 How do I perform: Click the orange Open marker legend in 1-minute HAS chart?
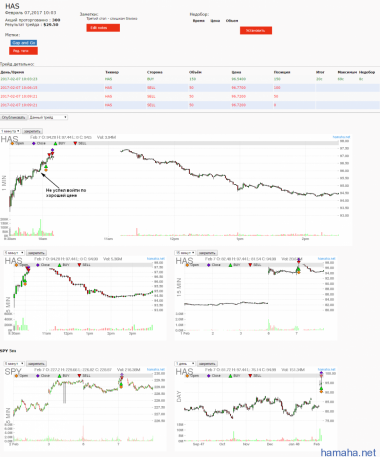(13, 143)
